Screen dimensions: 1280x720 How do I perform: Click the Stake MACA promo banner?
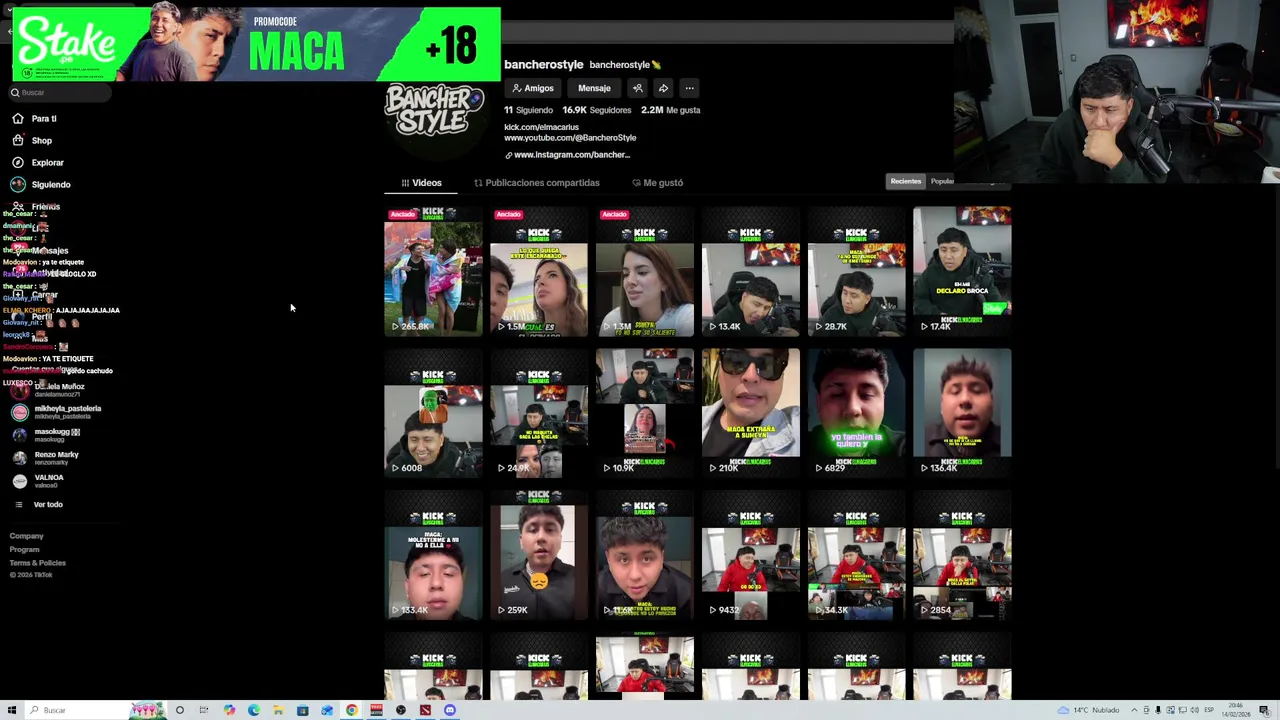coord(257,44)
